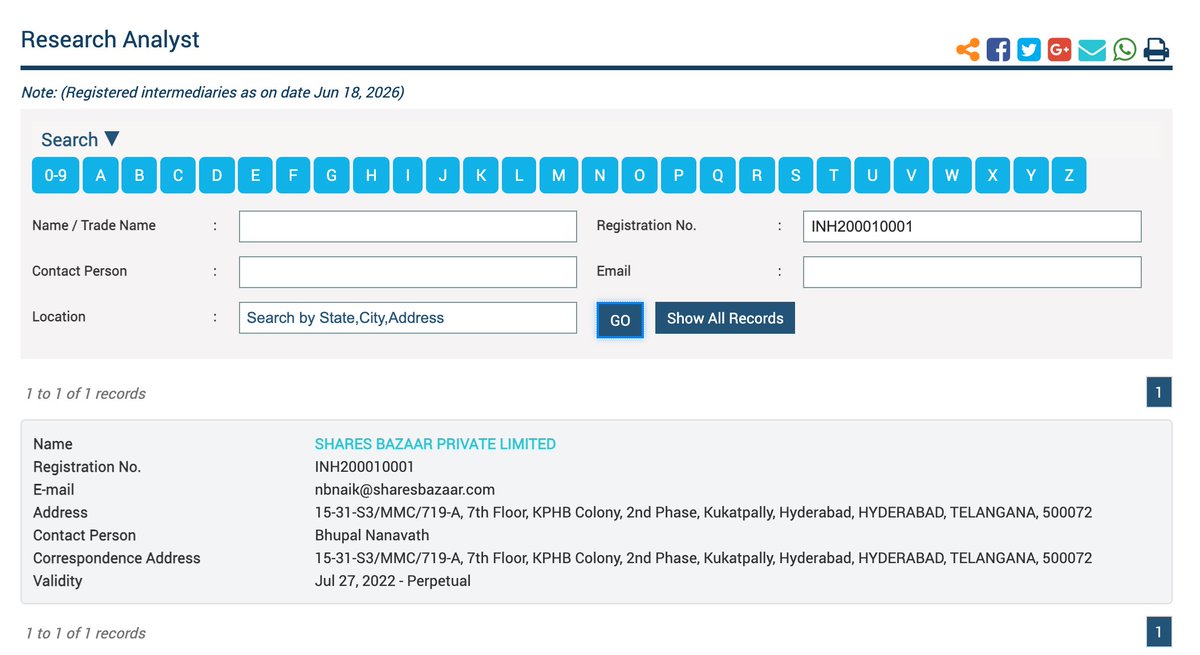Filter names starting with E
1200x655 pixels.
255,175
